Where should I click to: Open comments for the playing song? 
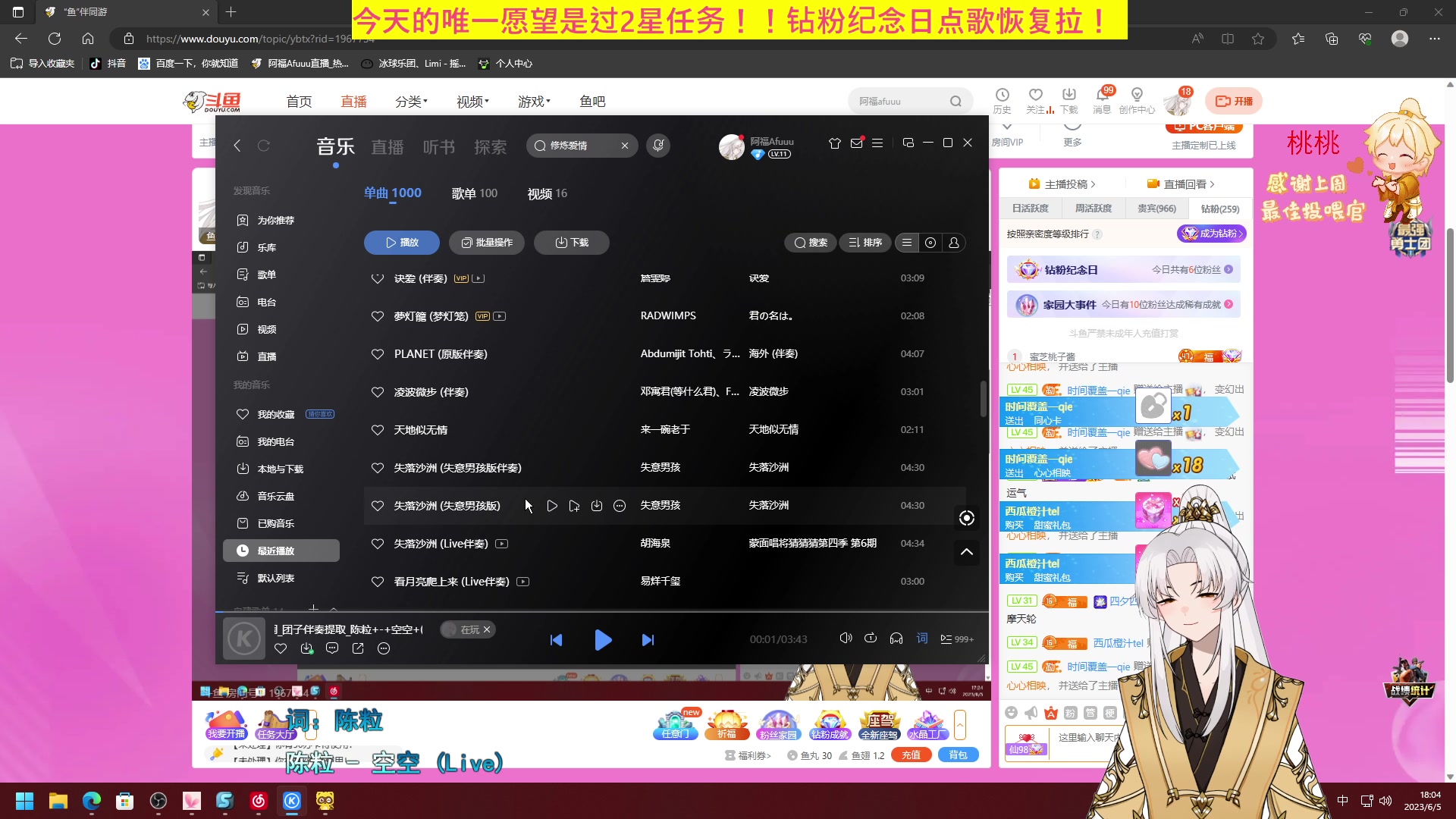(332, 648)
